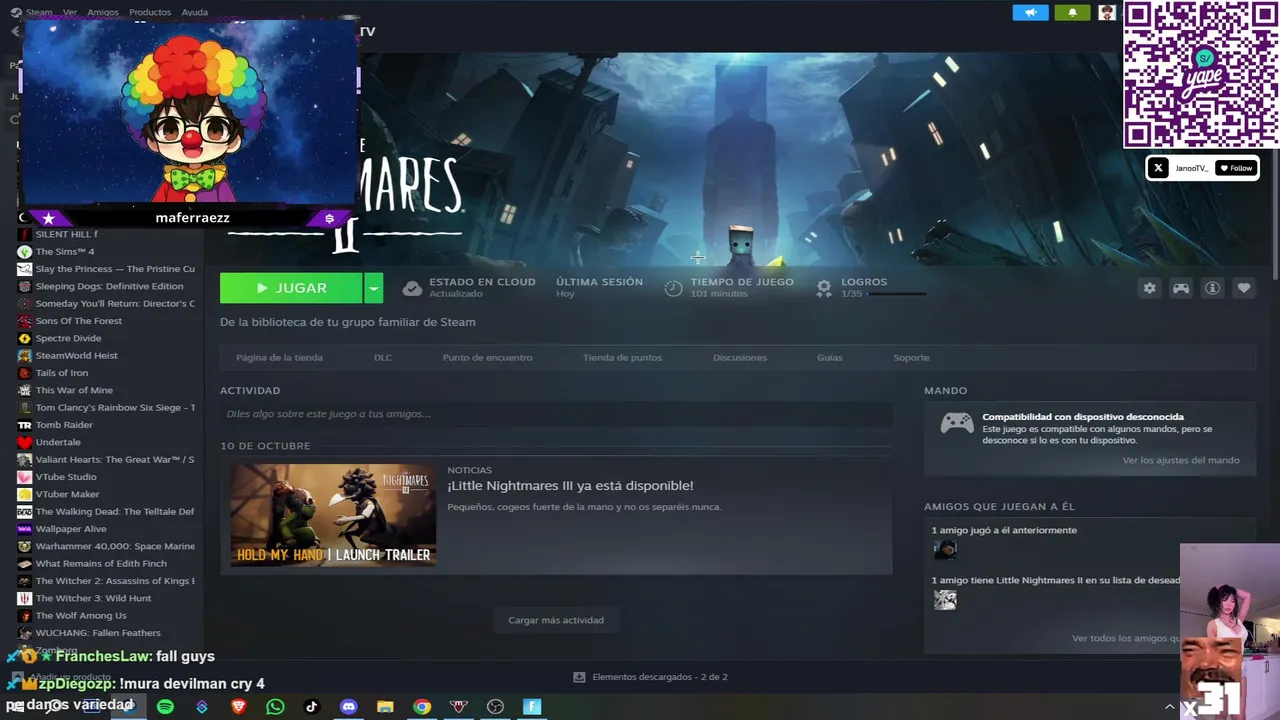Image resolution: width=1280 pixels, height=720 pixels.
Task: Click the Logros gear icon
Action: pos(824,288)
